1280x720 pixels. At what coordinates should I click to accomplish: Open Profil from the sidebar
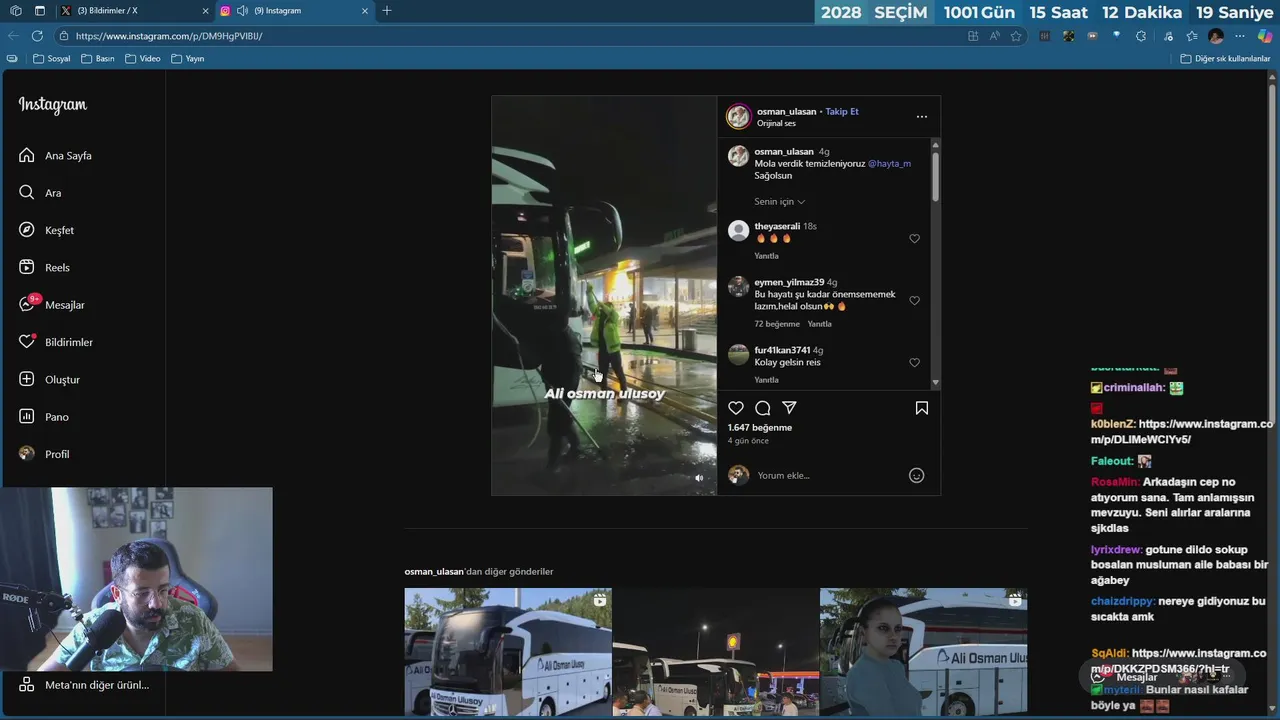(44, 454)
